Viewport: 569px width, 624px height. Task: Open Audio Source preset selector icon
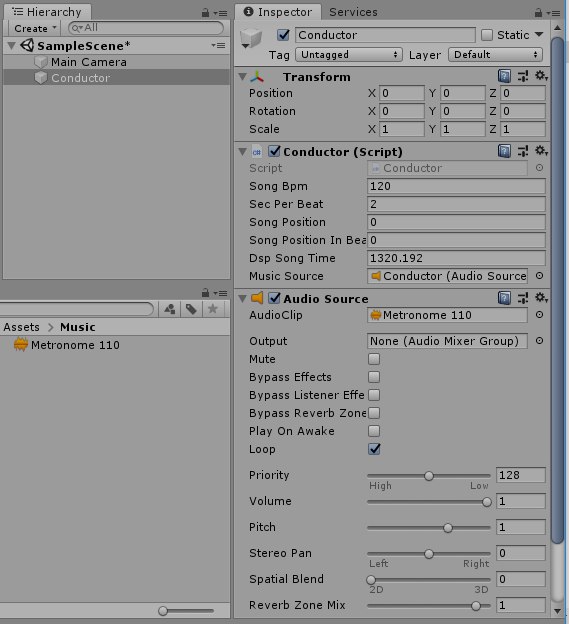pyautogui.click(x=523, y=298)
